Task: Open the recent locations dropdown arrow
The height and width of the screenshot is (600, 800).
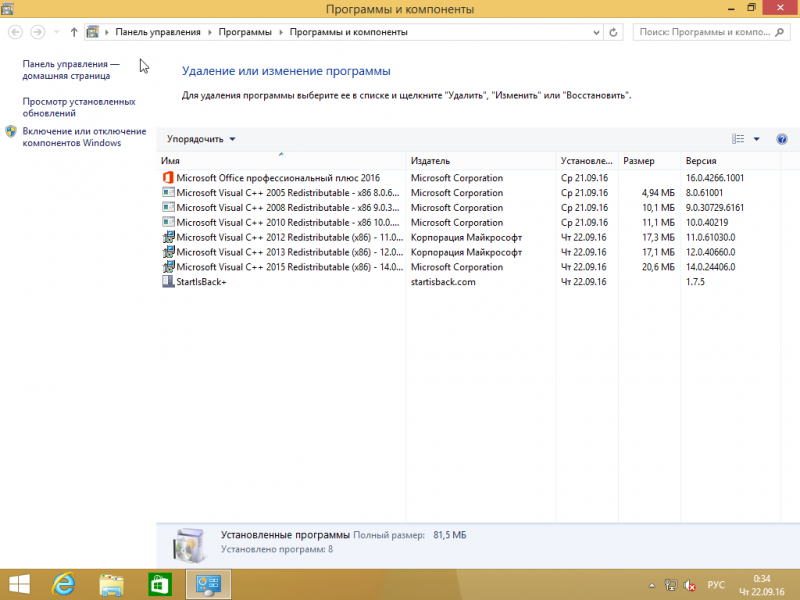Action: coord(56,32)
